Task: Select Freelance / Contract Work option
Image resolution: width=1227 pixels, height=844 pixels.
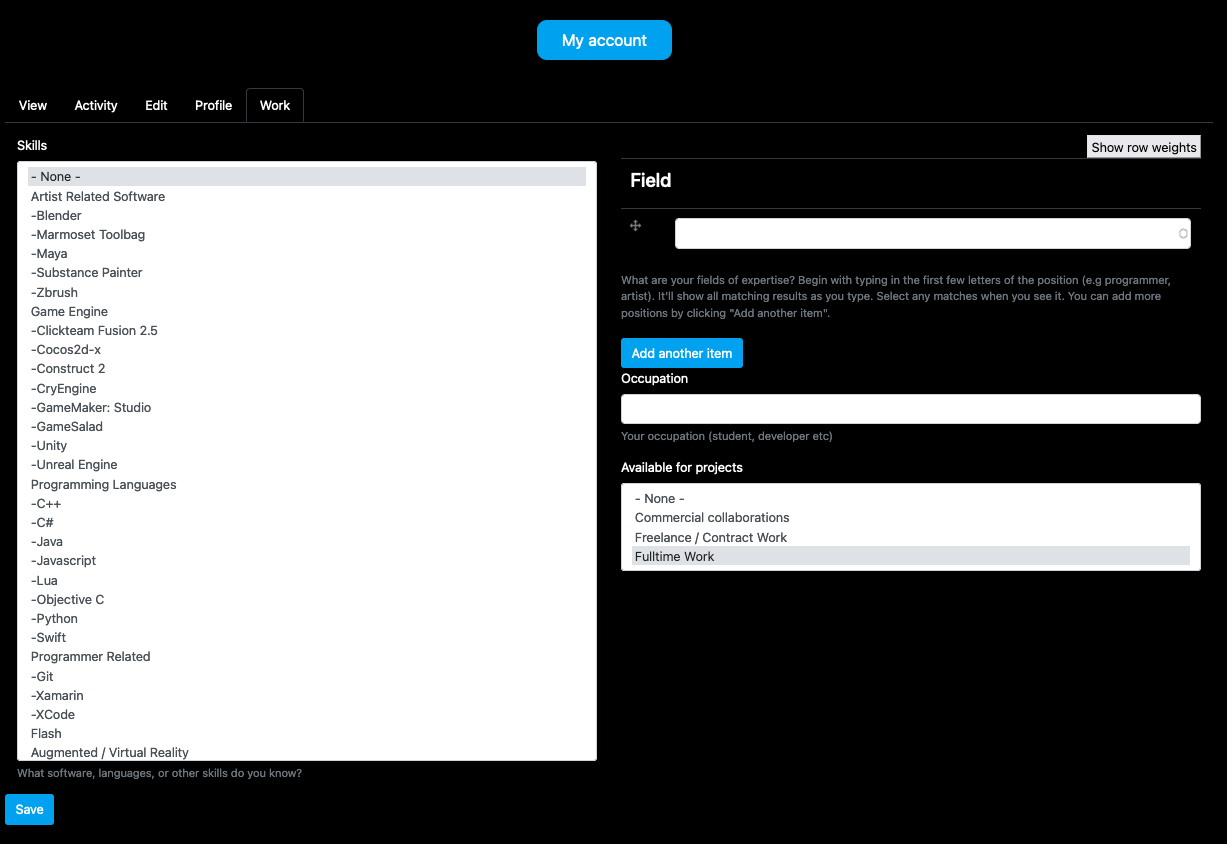Action: coord(911,538)
